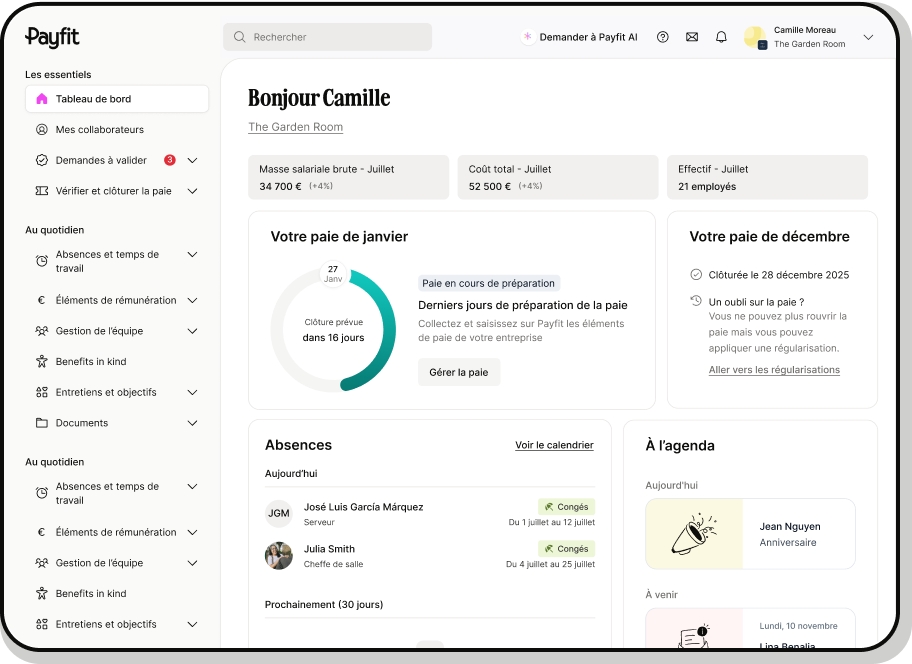Click the JGM initials avatar
The image size is (912, 664).
click(x=279, y=513)
